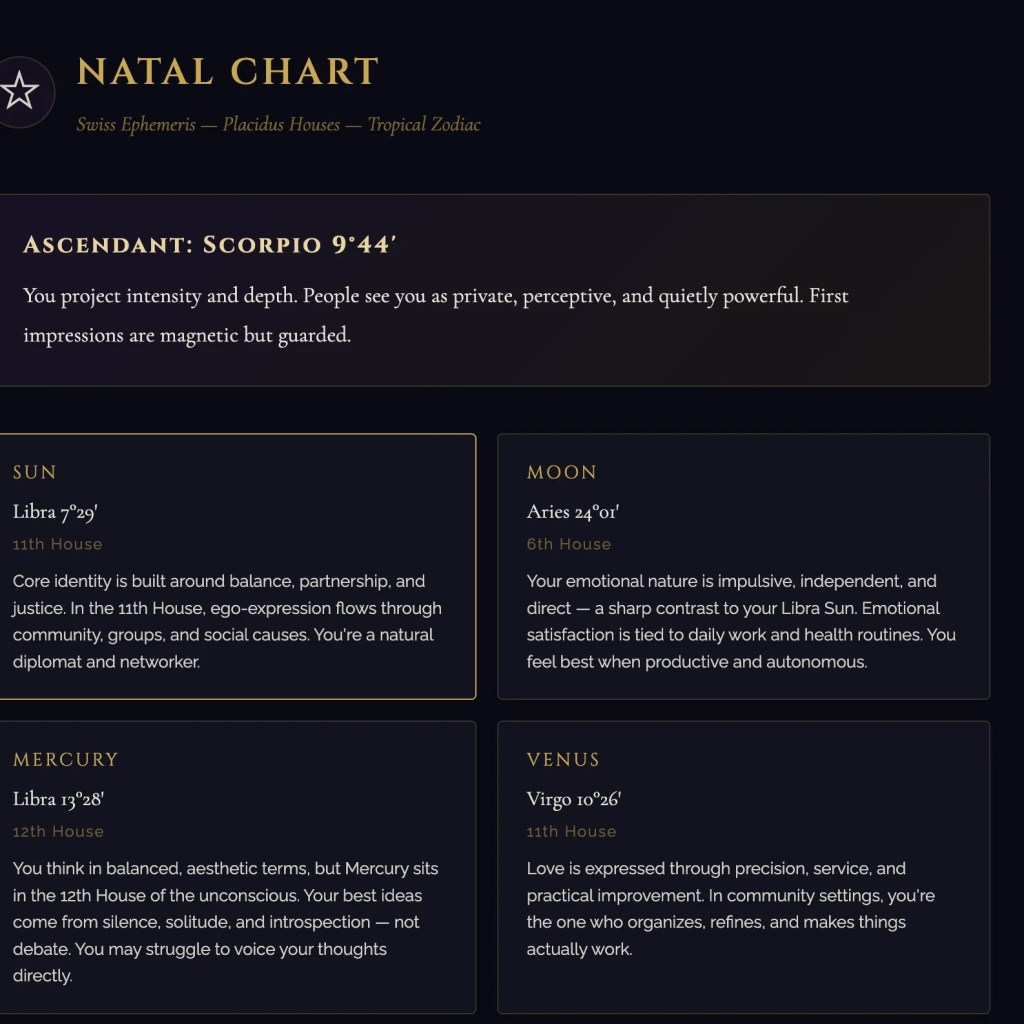Click the Moon title label
This screenshot has width=1024, height=1024.
[562, 472]
